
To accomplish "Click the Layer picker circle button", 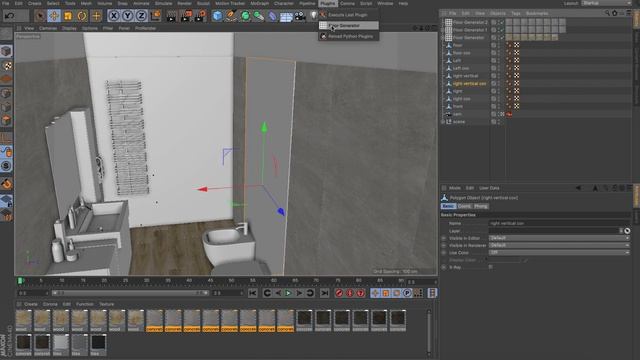I will point(627,231).
